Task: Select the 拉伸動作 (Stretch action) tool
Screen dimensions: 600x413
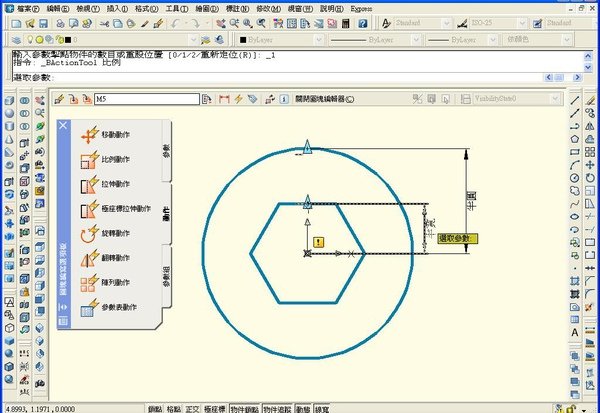Action: click(105, 184)
